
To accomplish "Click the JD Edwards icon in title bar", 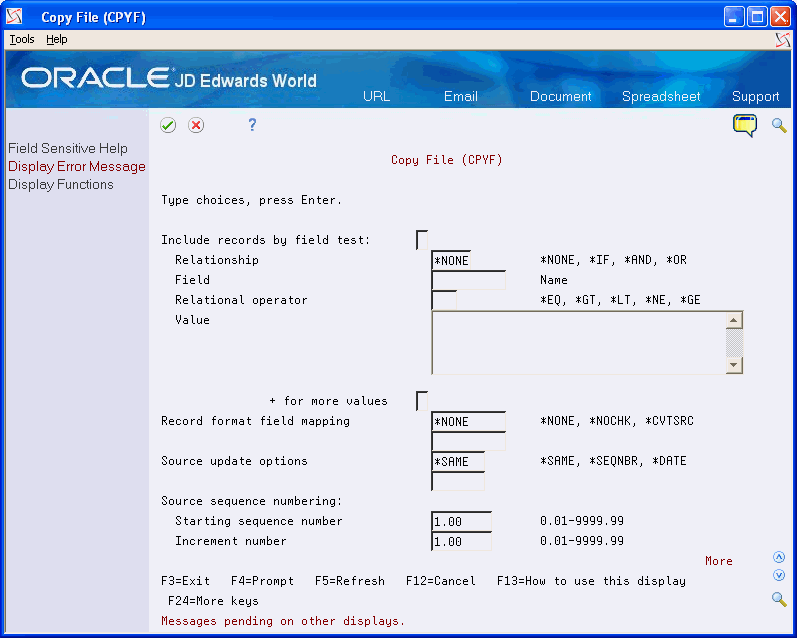I will point(14,17).
